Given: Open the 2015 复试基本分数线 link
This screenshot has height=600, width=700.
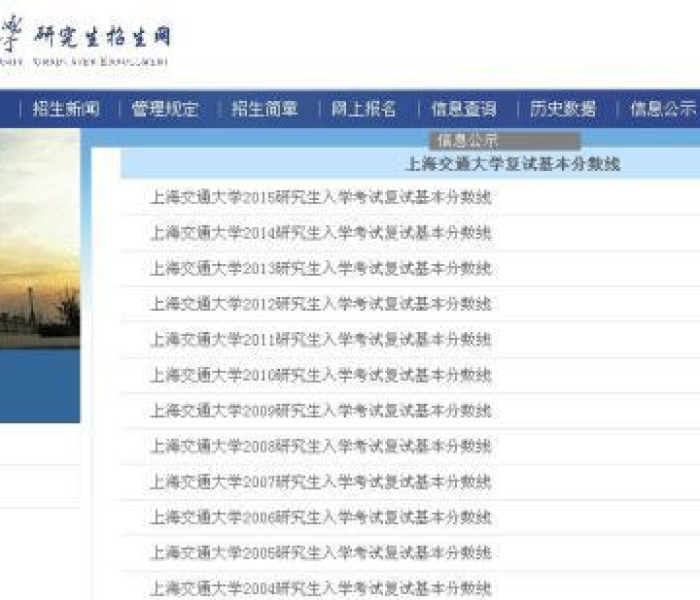Looking at the screenshot, I should [321, 197].
